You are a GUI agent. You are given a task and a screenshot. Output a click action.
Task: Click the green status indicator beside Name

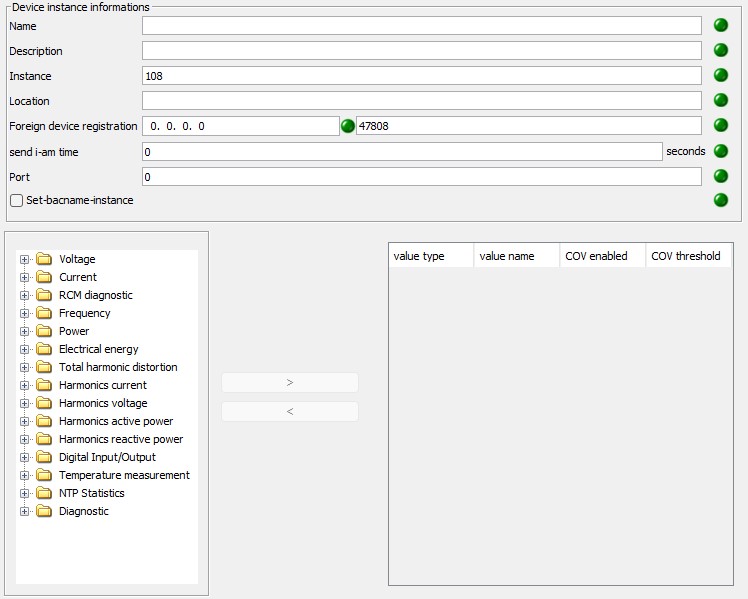tap(720, 25)
